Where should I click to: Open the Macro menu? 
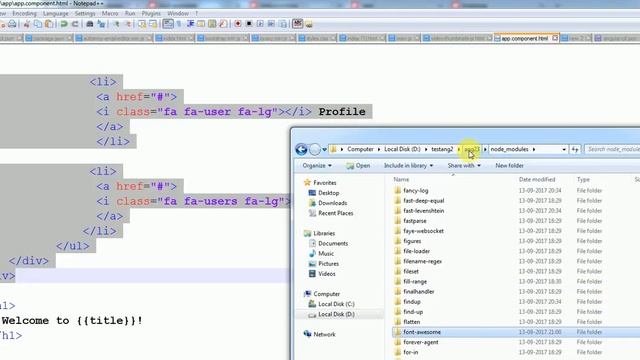110,13
